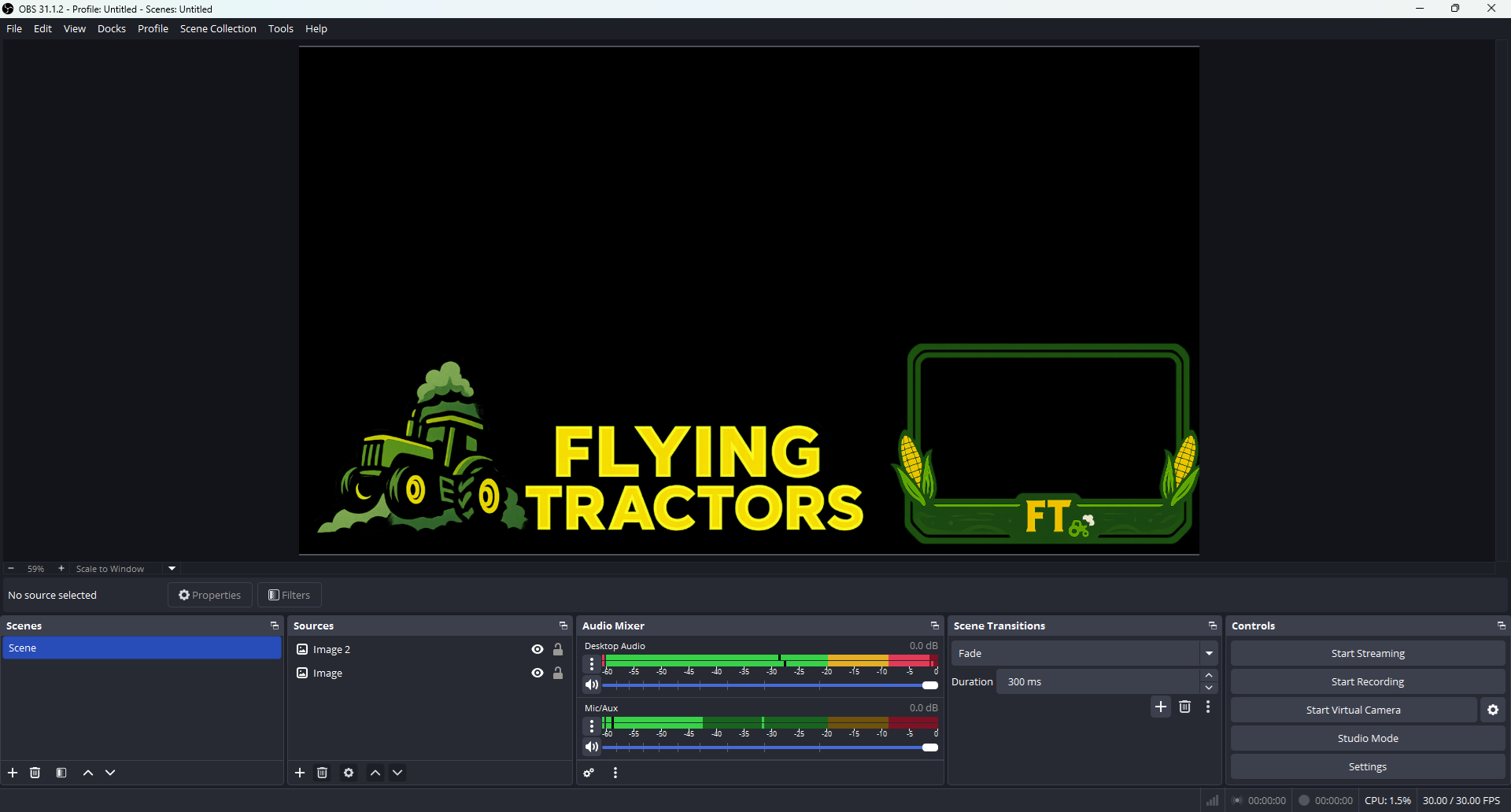Hide the Image 2 source

538,649
